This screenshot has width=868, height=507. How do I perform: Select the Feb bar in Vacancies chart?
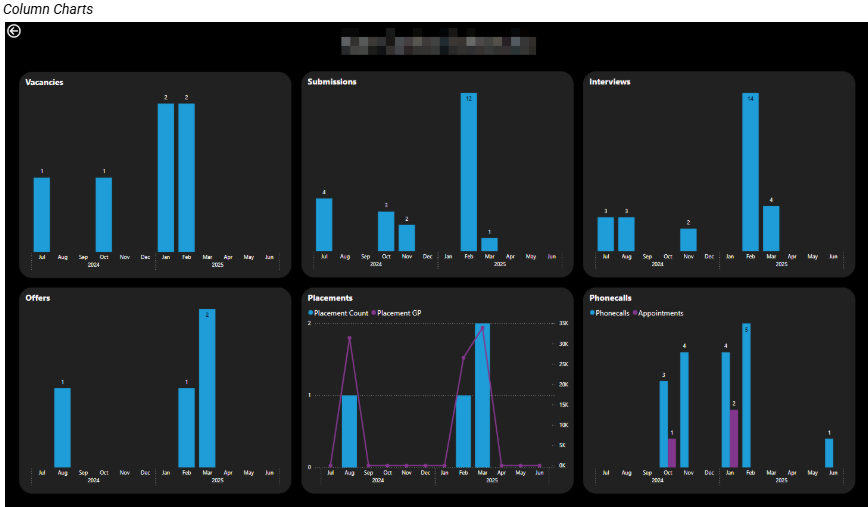coord(187,178)
